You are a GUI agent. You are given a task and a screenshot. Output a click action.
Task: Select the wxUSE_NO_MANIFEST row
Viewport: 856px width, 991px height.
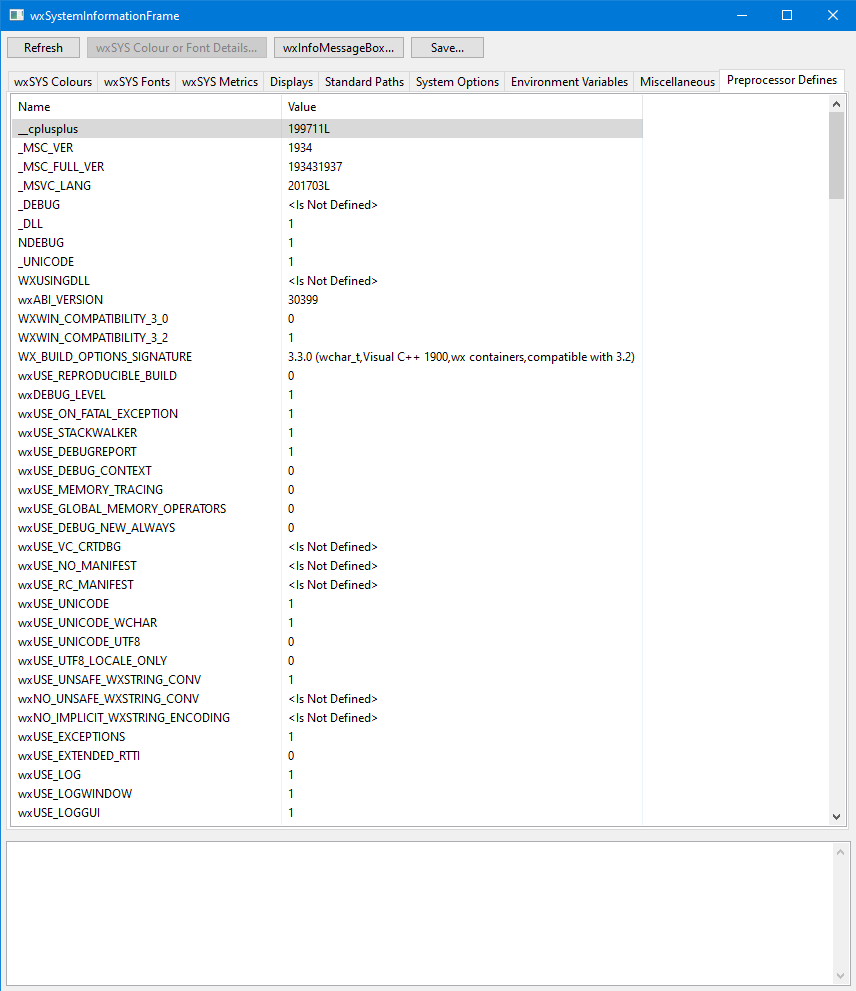[327, 566]
